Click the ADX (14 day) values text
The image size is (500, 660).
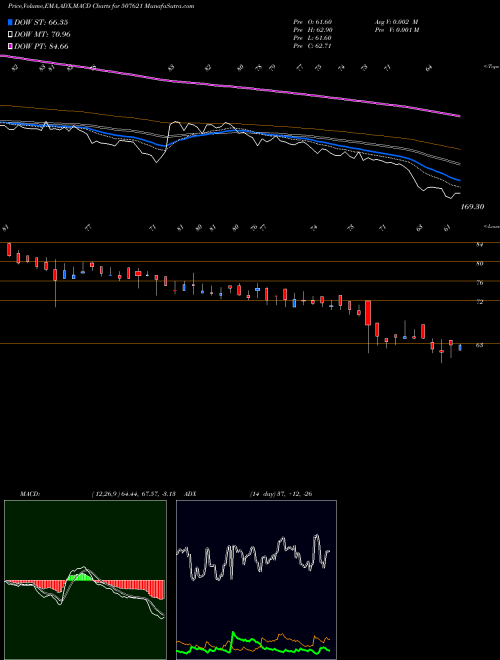pos(281,494)
